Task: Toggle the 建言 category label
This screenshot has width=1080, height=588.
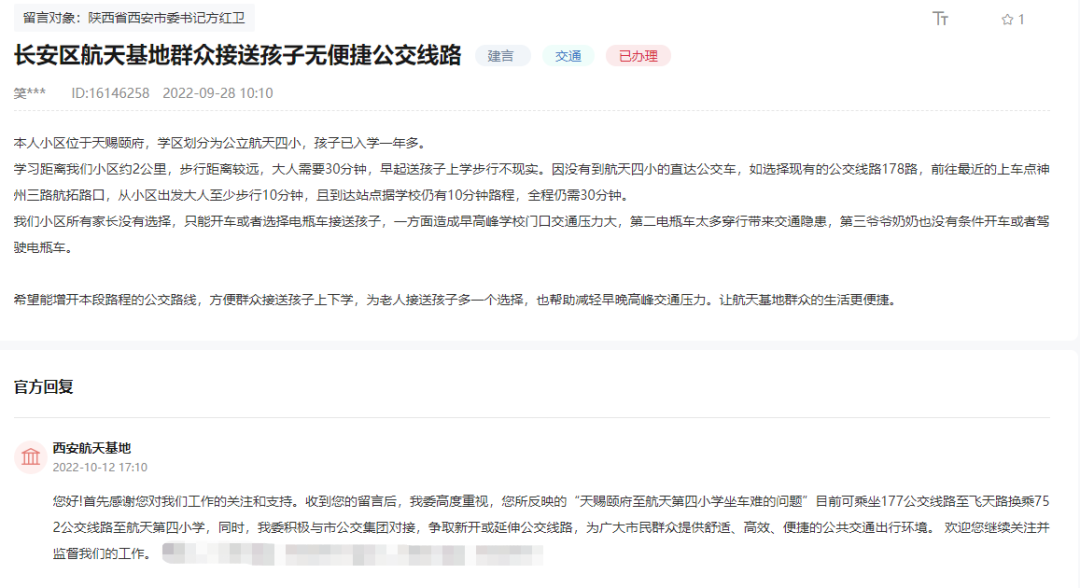Action: 503,55
